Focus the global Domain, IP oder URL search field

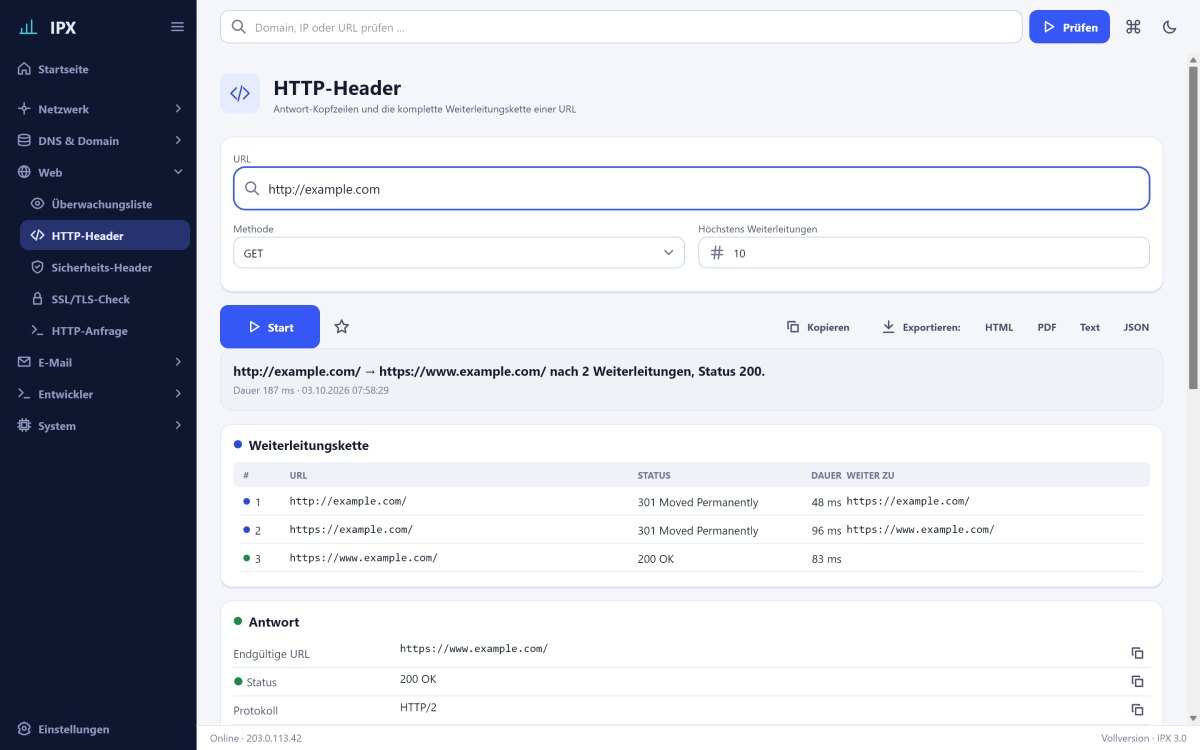point(621,27)
